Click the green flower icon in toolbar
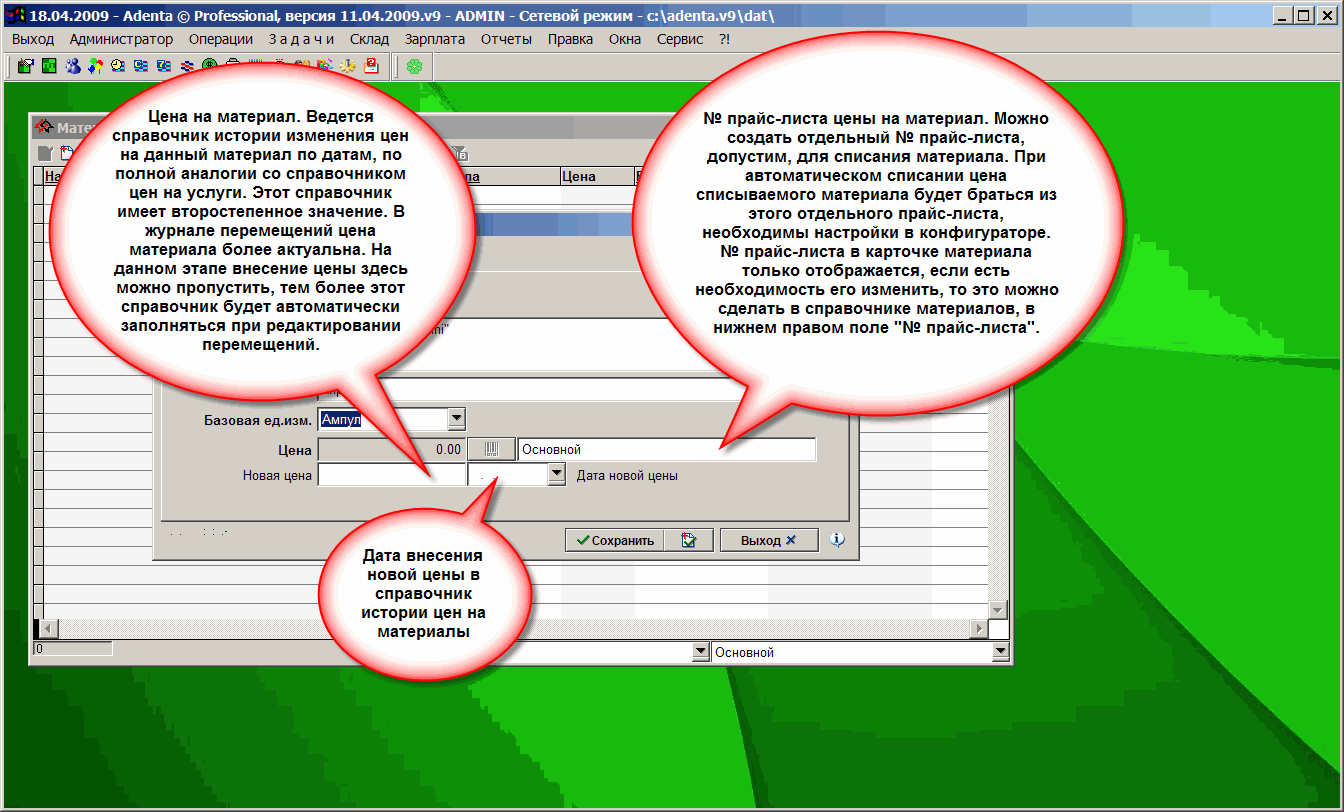Image resolution: width=1344 pixels, height=812 pixels. click(x=413, y=66)
